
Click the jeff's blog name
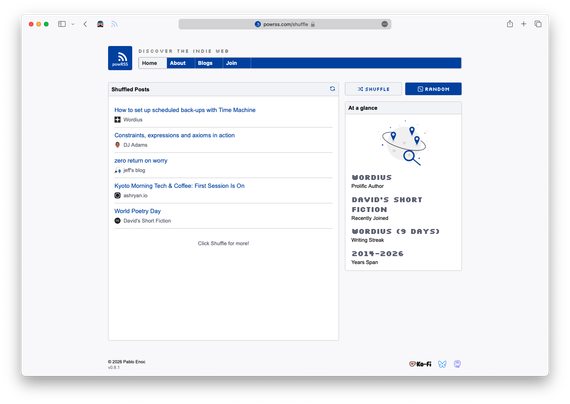[x=134, y=170]
